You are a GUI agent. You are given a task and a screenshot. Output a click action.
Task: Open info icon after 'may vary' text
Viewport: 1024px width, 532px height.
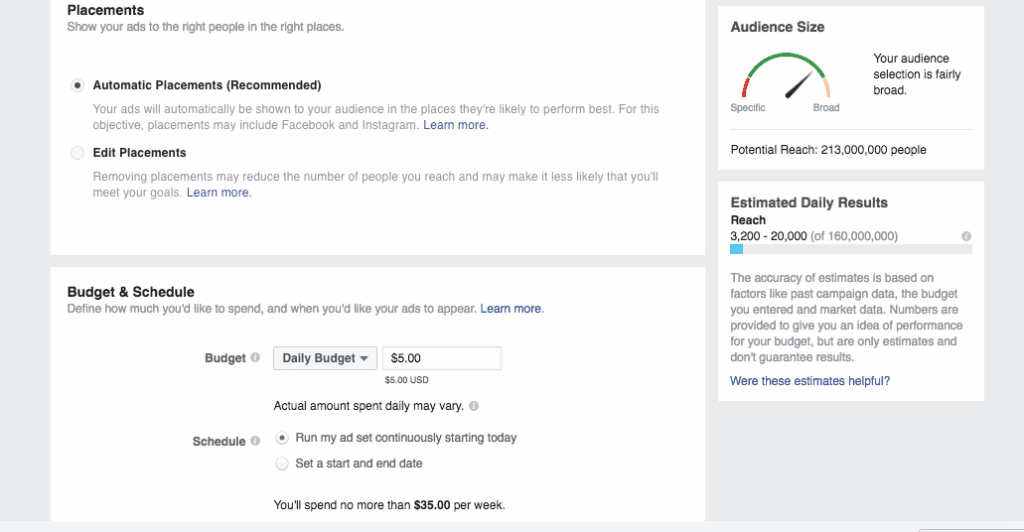click(473, 406)
